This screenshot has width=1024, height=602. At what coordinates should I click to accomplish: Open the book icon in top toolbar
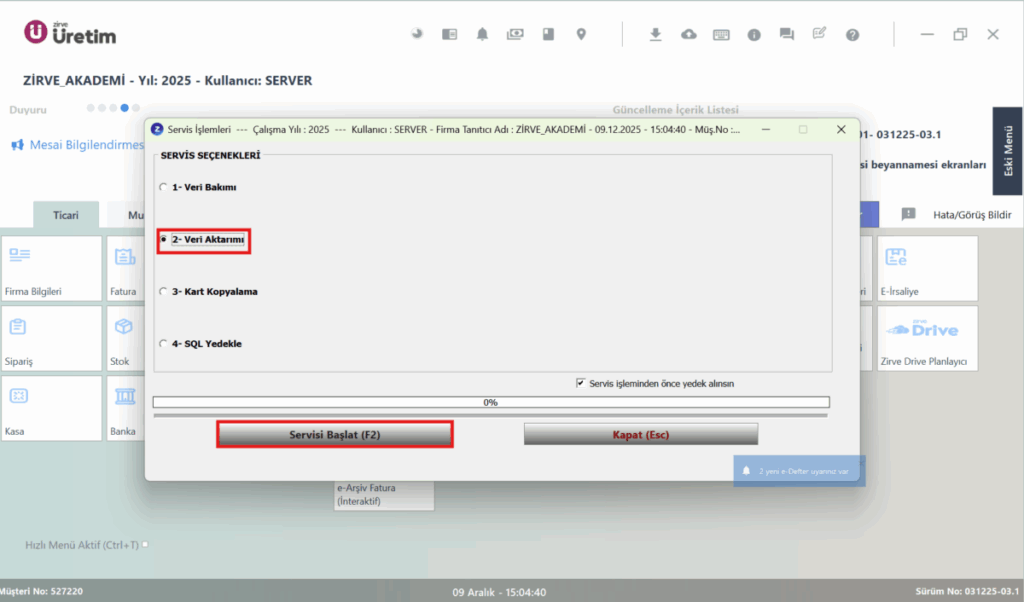coord(548,34)
